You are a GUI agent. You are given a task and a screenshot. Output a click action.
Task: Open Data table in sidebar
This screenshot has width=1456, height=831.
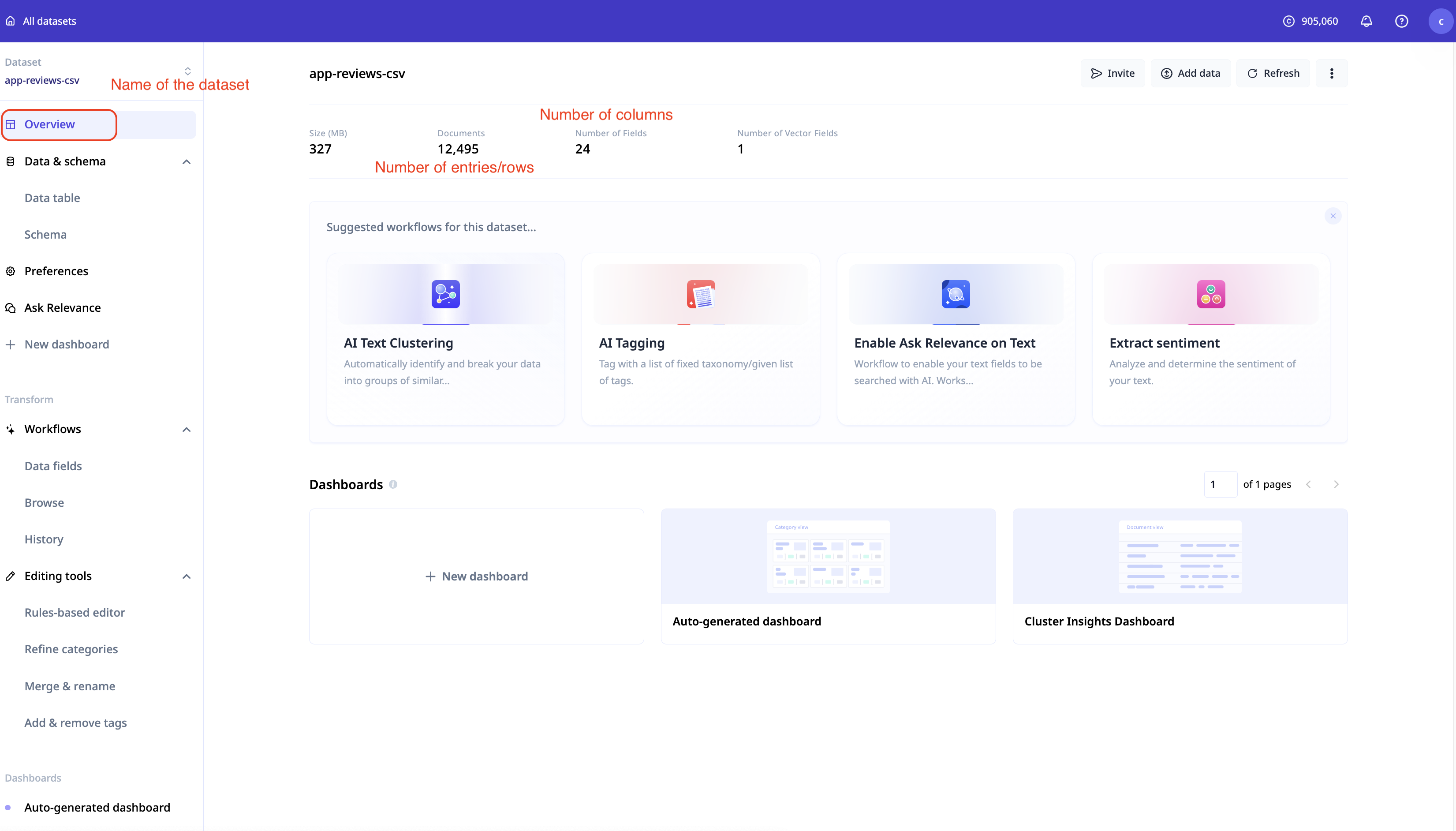[52, 198]
